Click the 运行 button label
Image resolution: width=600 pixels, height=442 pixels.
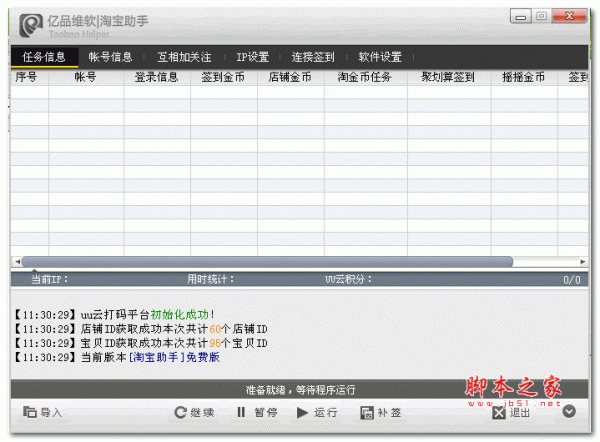click(326, 413)
